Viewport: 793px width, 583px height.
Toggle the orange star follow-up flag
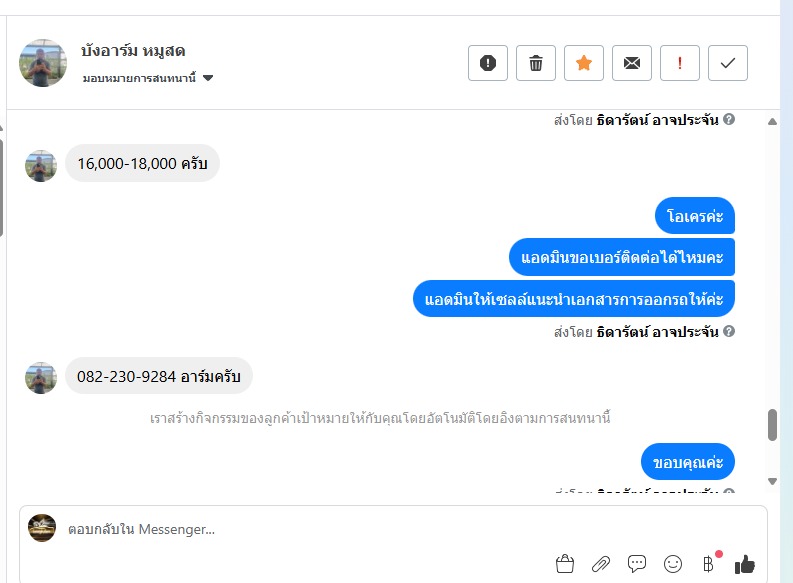[x=584, y=63]
